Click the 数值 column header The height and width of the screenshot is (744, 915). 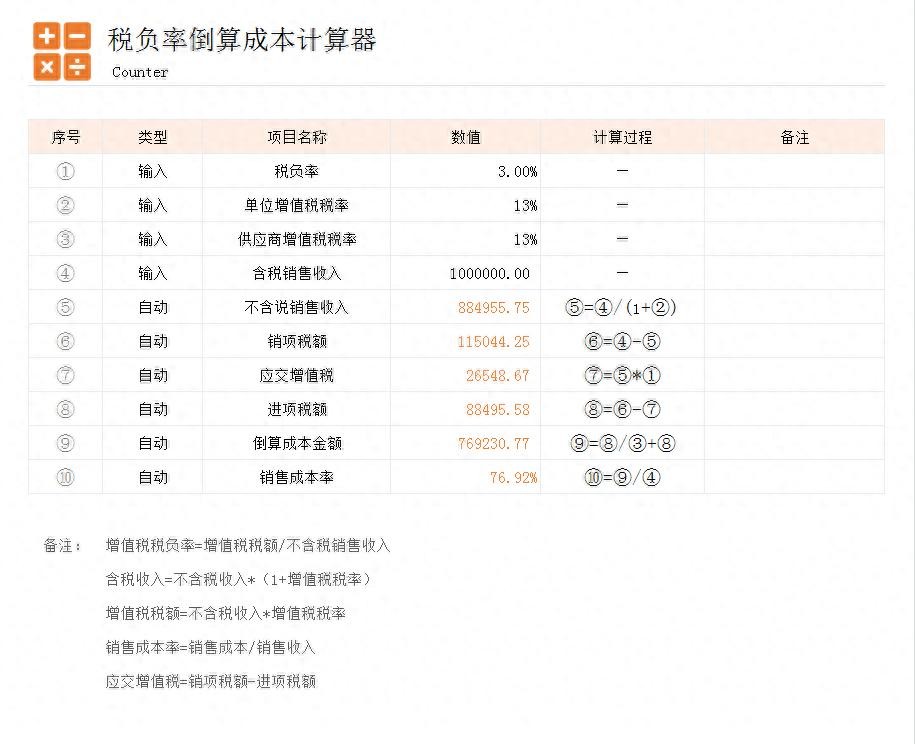tap(466, 137)
